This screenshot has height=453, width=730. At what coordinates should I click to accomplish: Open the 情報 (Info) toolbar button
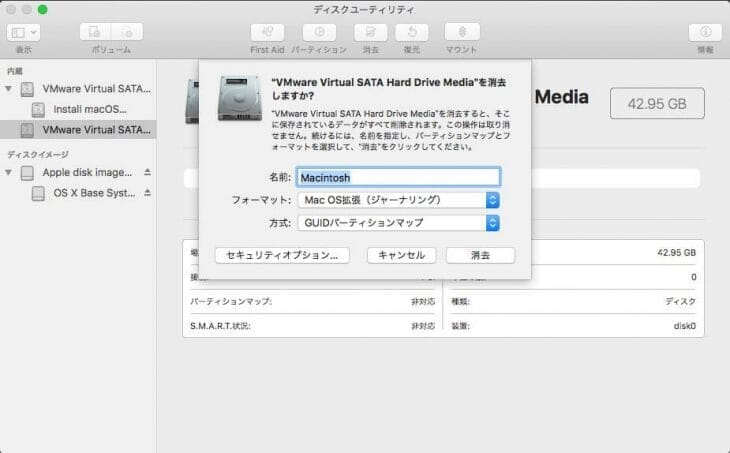pos(705,32)
